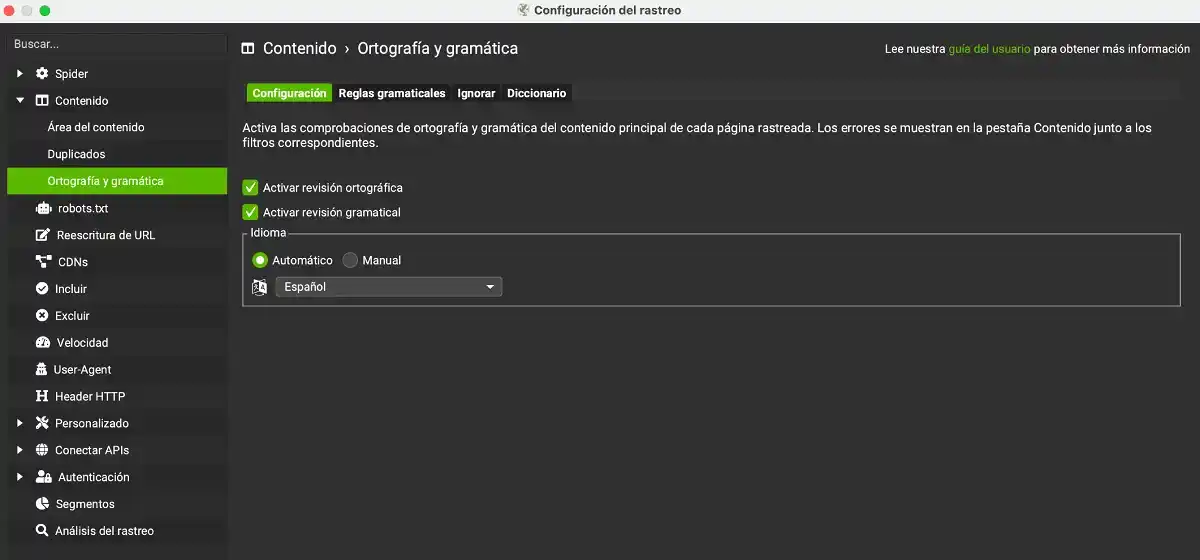The height and width of the screenshot is (560, 1200).
Task: Focus the Buscar search field
Action: 117,44
